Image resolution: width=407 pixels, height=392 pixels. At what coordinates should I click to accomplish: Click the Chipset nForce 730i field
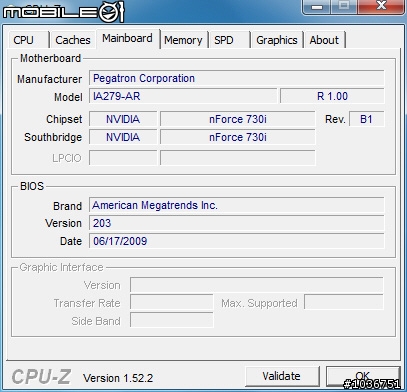click(238, 119)
